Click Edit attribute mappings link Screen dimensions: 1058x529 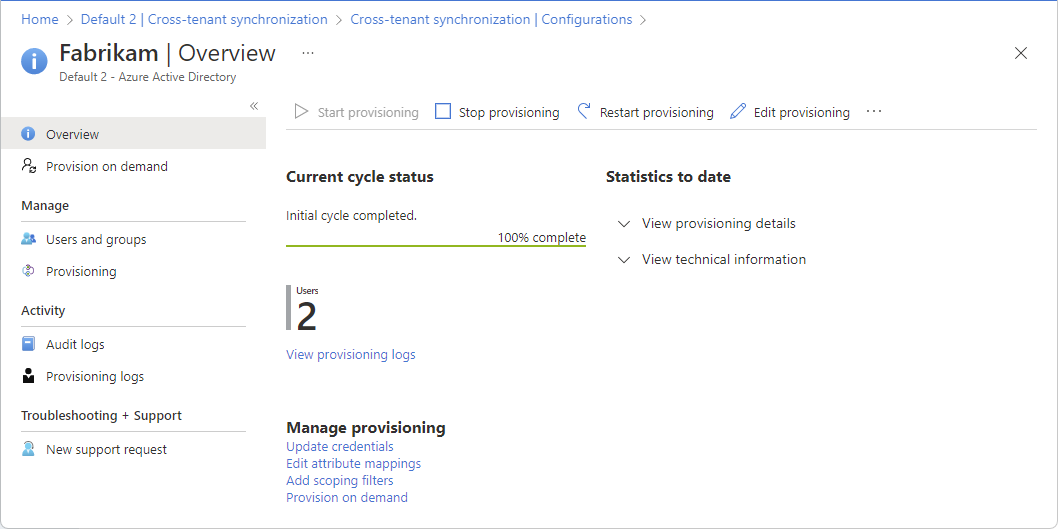[354, 464]
